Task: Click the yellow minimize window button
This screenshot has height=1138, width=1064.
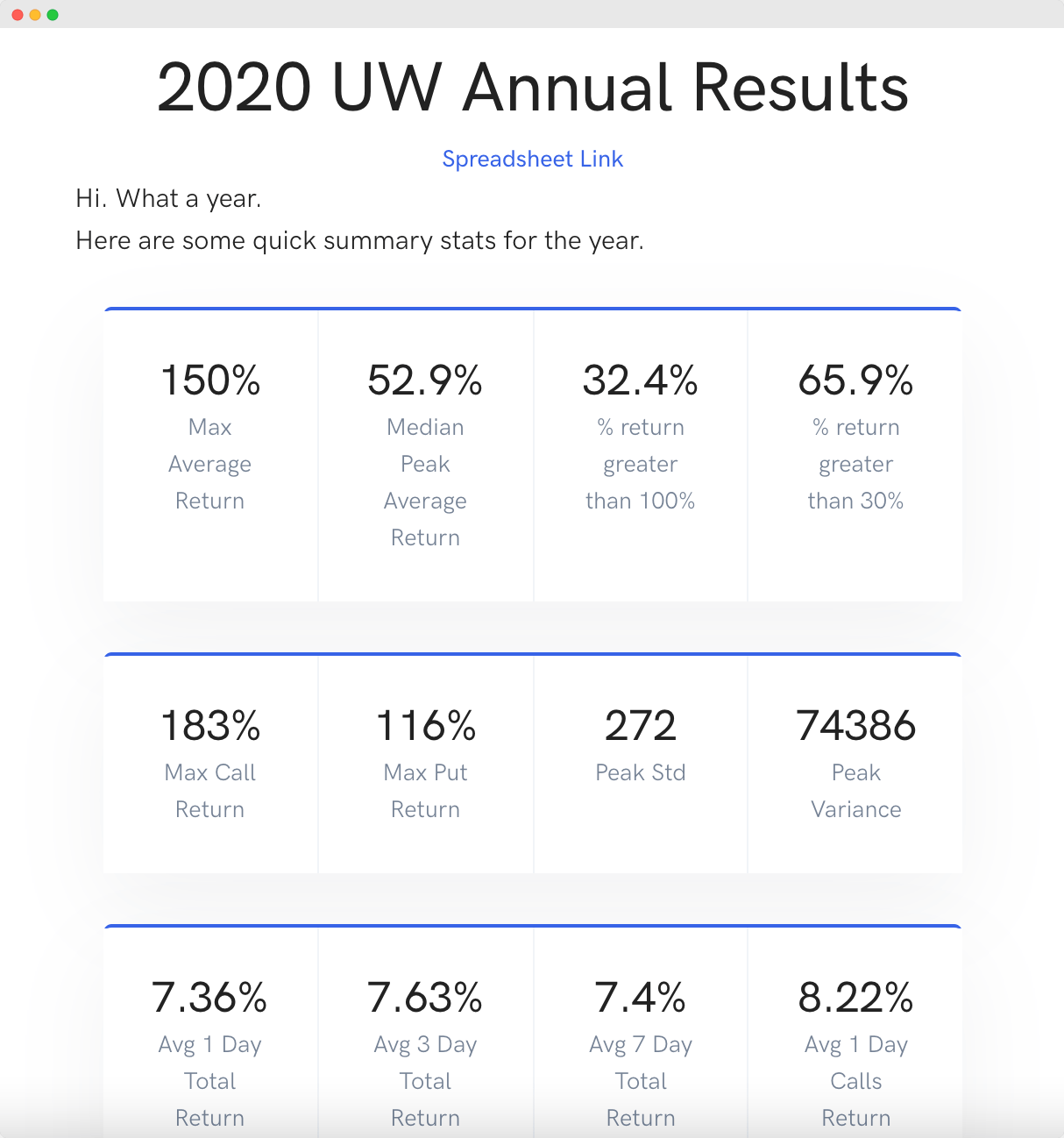Action: pos(35,15)
